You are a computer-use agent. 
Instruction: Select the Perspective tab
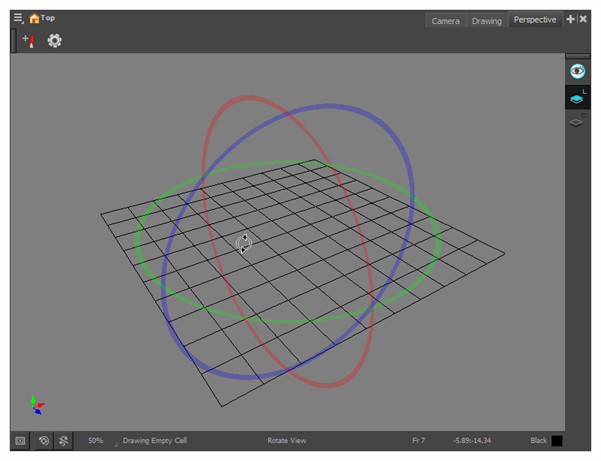click(x=535, y=20)
